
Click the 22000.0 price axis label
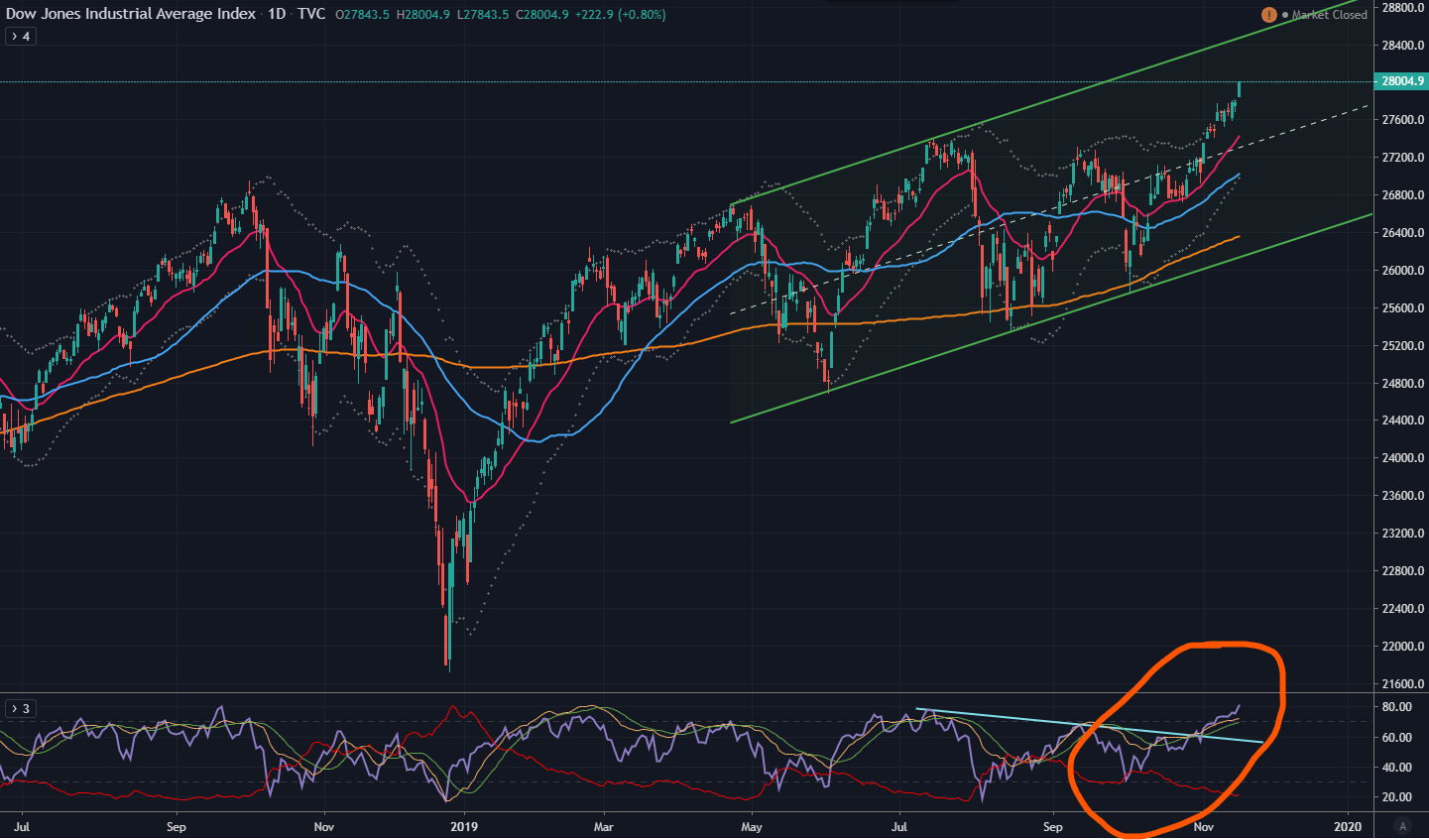[1402, 647]
